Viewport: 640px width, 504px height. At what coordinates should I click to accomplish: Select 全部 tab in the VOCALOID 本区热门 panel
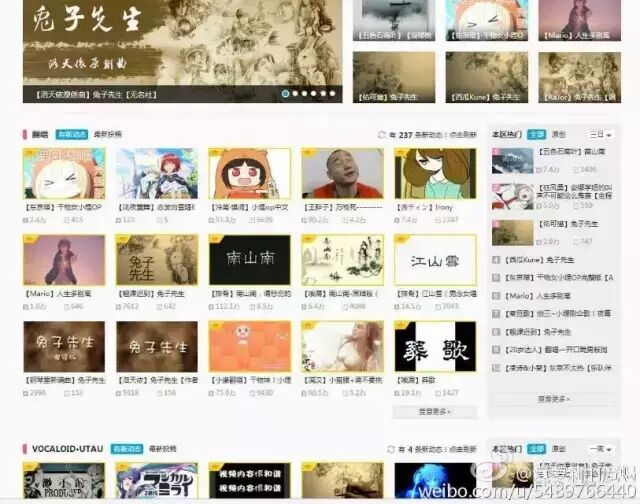[x=536, y=449]
